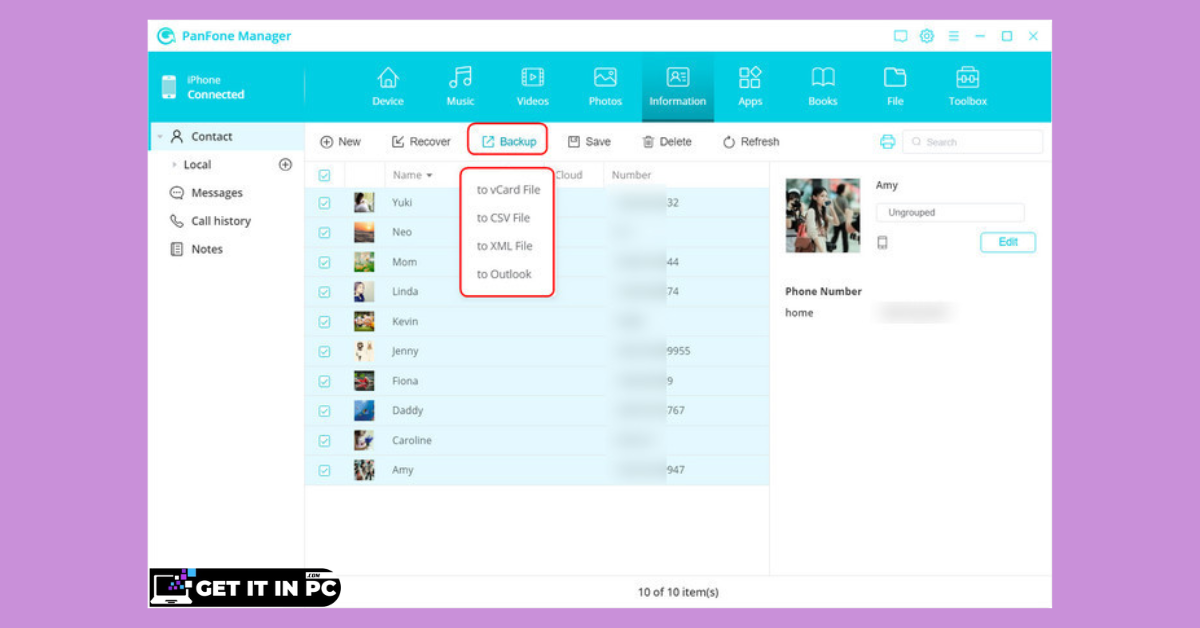The width and height of the screenshot is (1200, 628).
Task: Toggle the select-all header checkbox
Action: tap(324, 175)
